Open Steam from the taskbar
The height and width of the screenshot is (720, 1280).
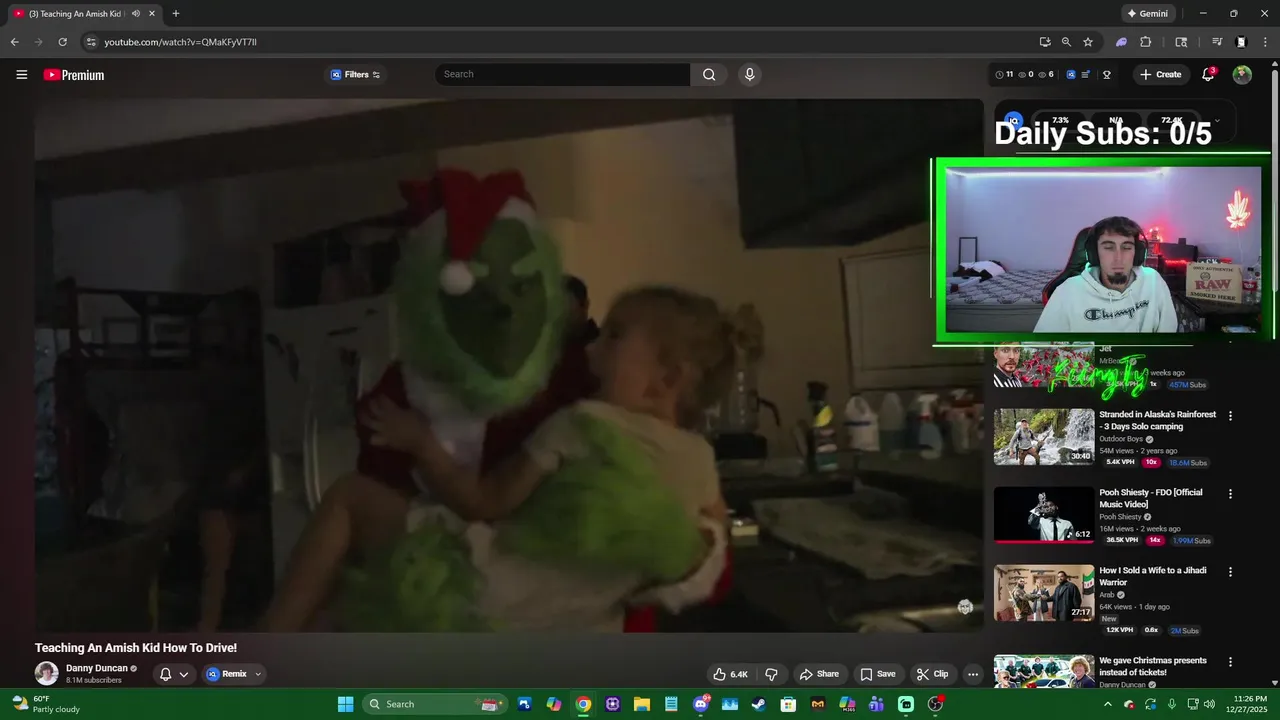(x=759, y=704)
